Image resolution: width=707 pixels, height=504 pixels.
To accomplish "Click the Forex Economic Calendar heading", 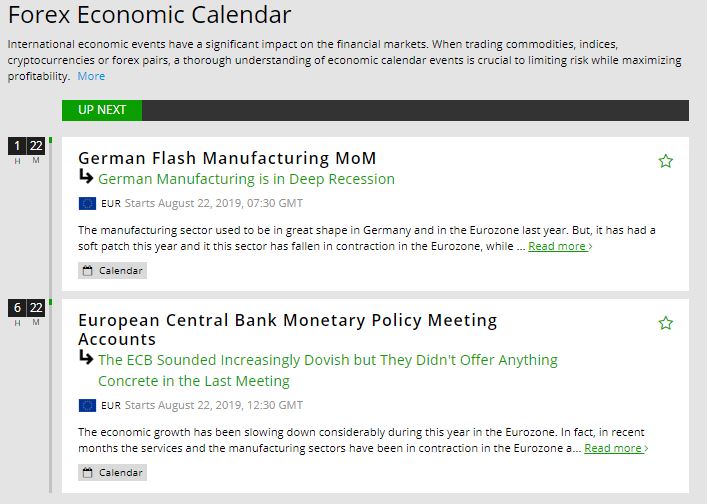I will [150, 15].
